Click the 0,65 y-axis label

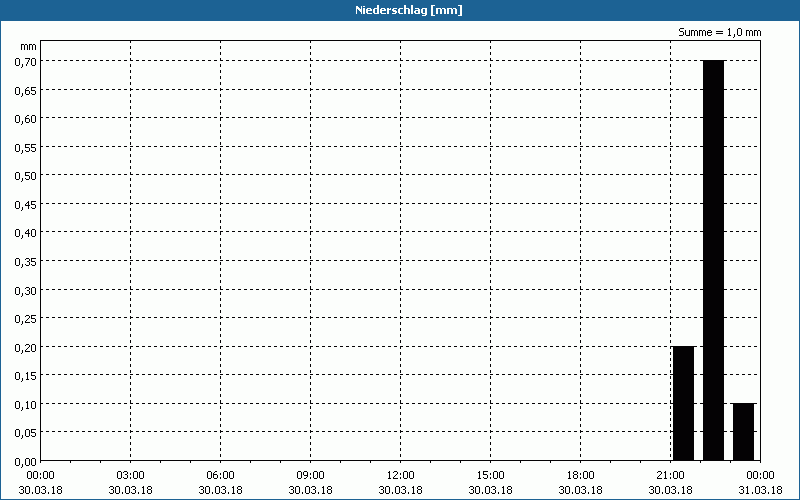25,90
